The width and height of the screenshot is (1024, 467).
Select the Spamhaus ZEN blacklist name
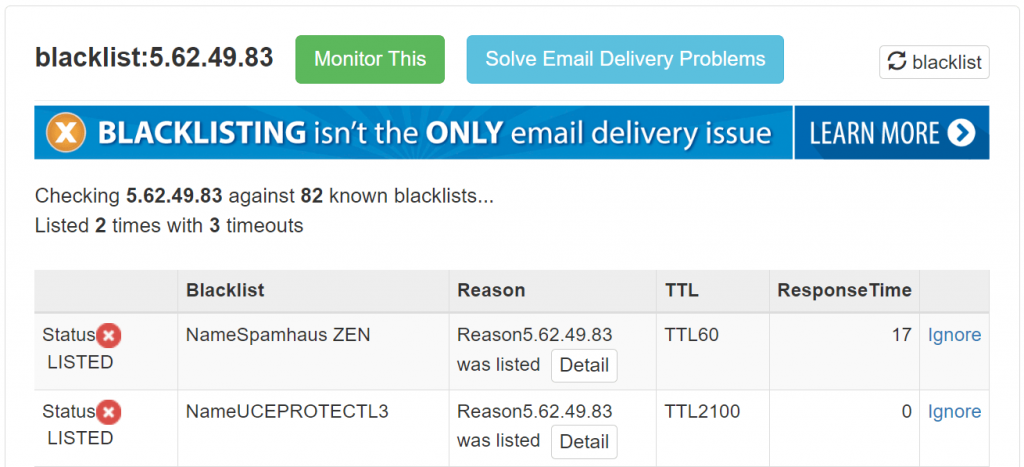tap(278, 335)
